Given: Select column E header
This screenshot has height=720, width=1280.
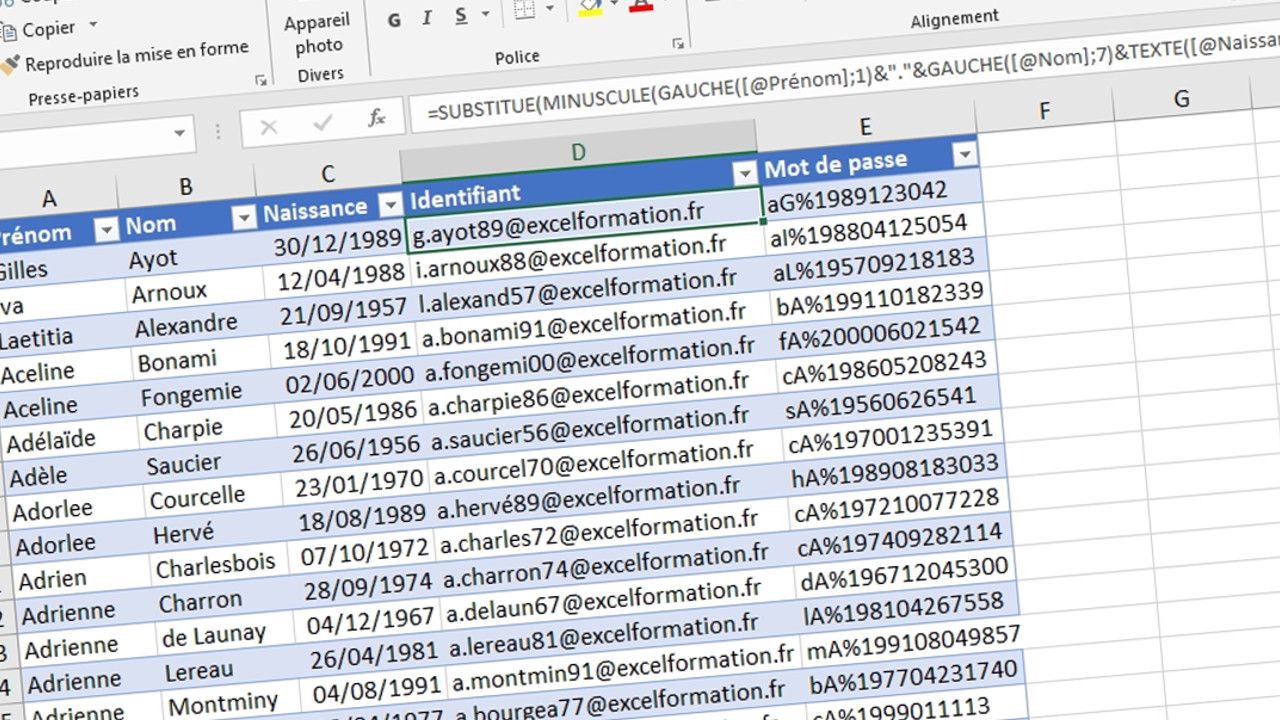Looking at the screenshot, I should click(x=865, y=127).
